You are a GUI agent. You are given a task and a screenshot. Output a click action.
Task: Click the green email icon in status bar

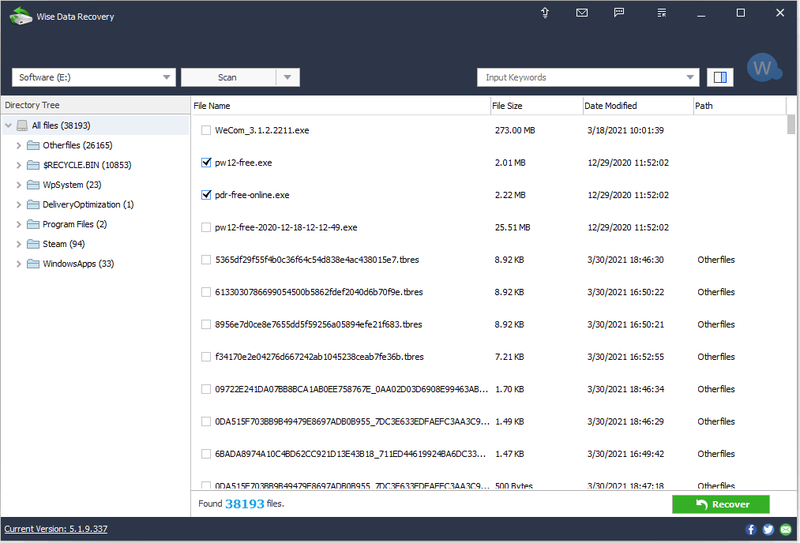pos(786,530)
